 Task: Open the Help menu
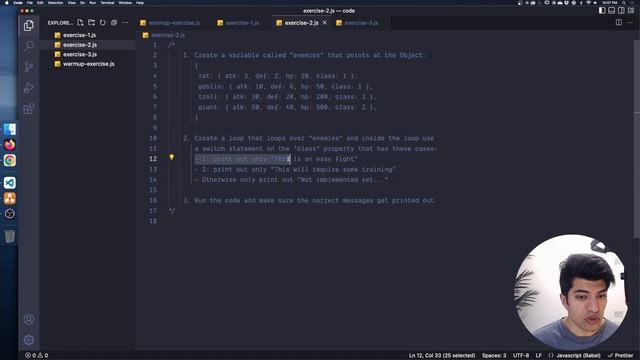(140, 2)
